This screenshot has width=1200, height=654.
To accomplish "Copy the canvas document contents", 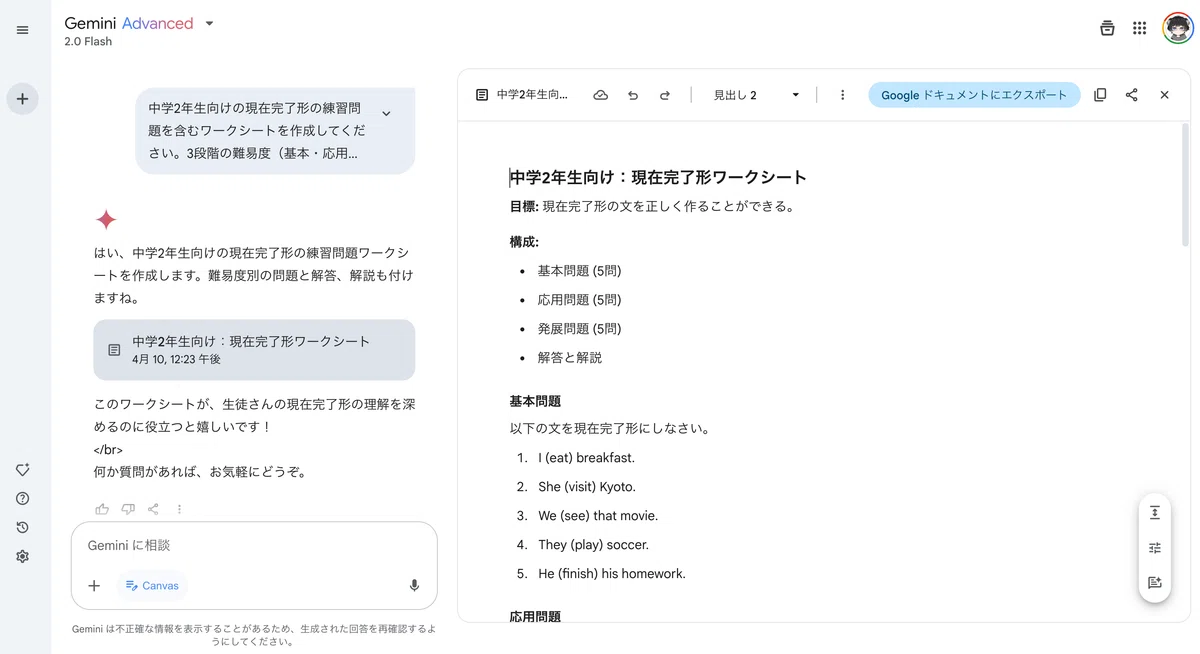I will tap(1100, 95).
